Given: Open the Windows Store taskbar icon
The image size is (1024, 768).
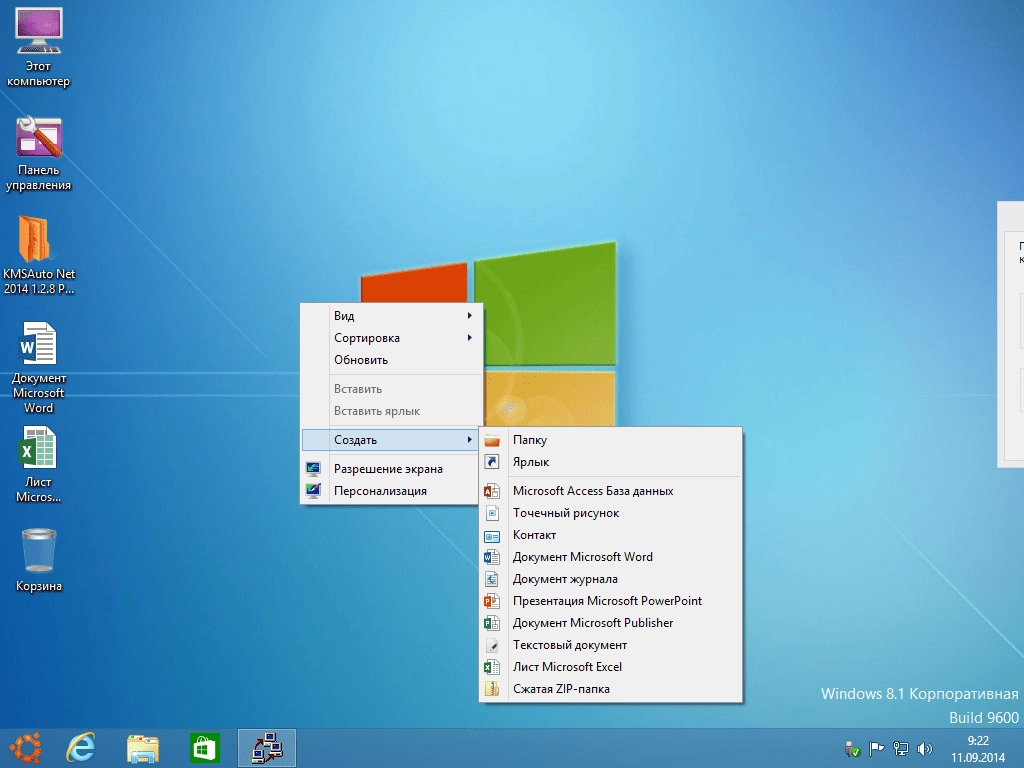Looking at the screenshot, I should 204,748.
